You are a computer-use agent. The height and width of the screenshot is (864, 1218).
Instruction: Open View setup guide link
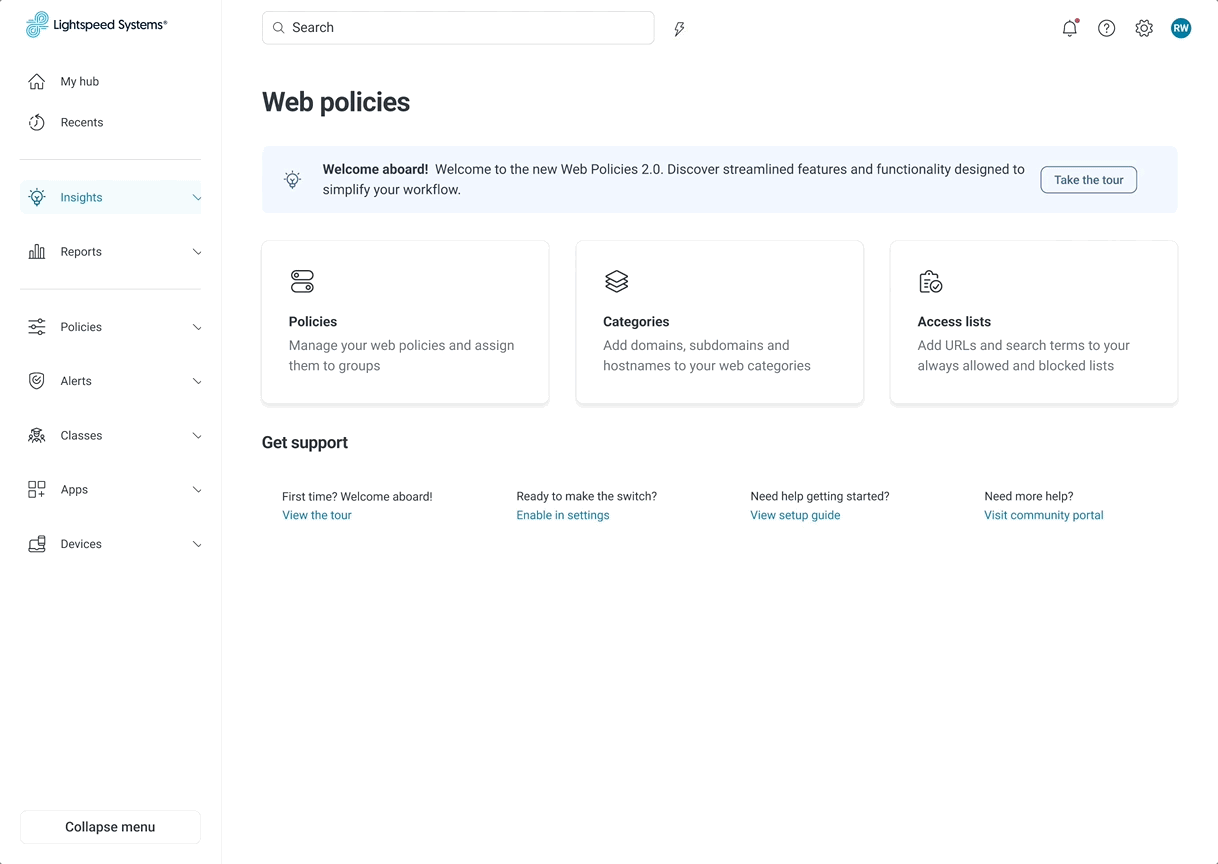(795, 515)
